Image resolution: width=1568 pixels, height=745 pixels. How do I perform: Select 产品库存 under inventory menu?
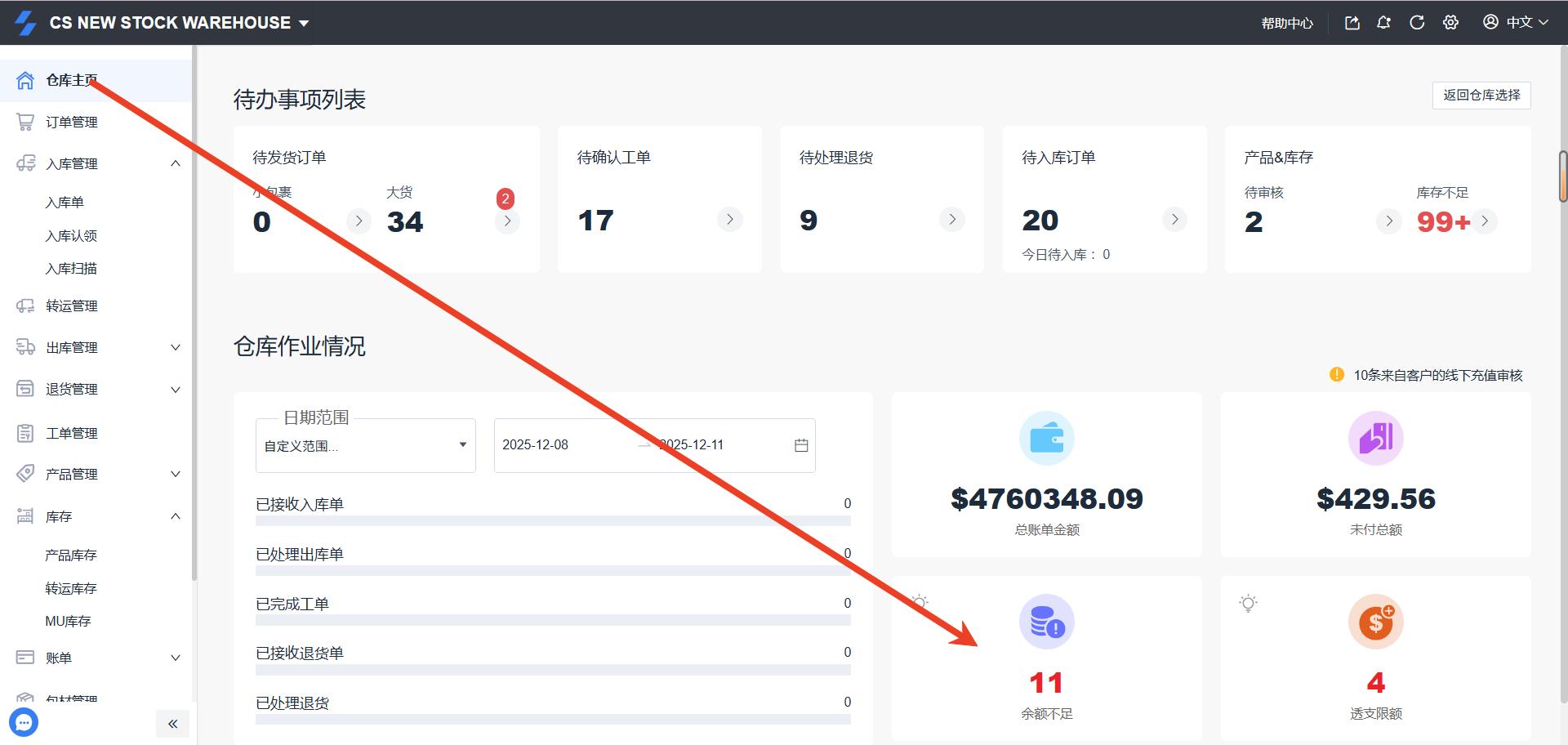tap(71, 555)
